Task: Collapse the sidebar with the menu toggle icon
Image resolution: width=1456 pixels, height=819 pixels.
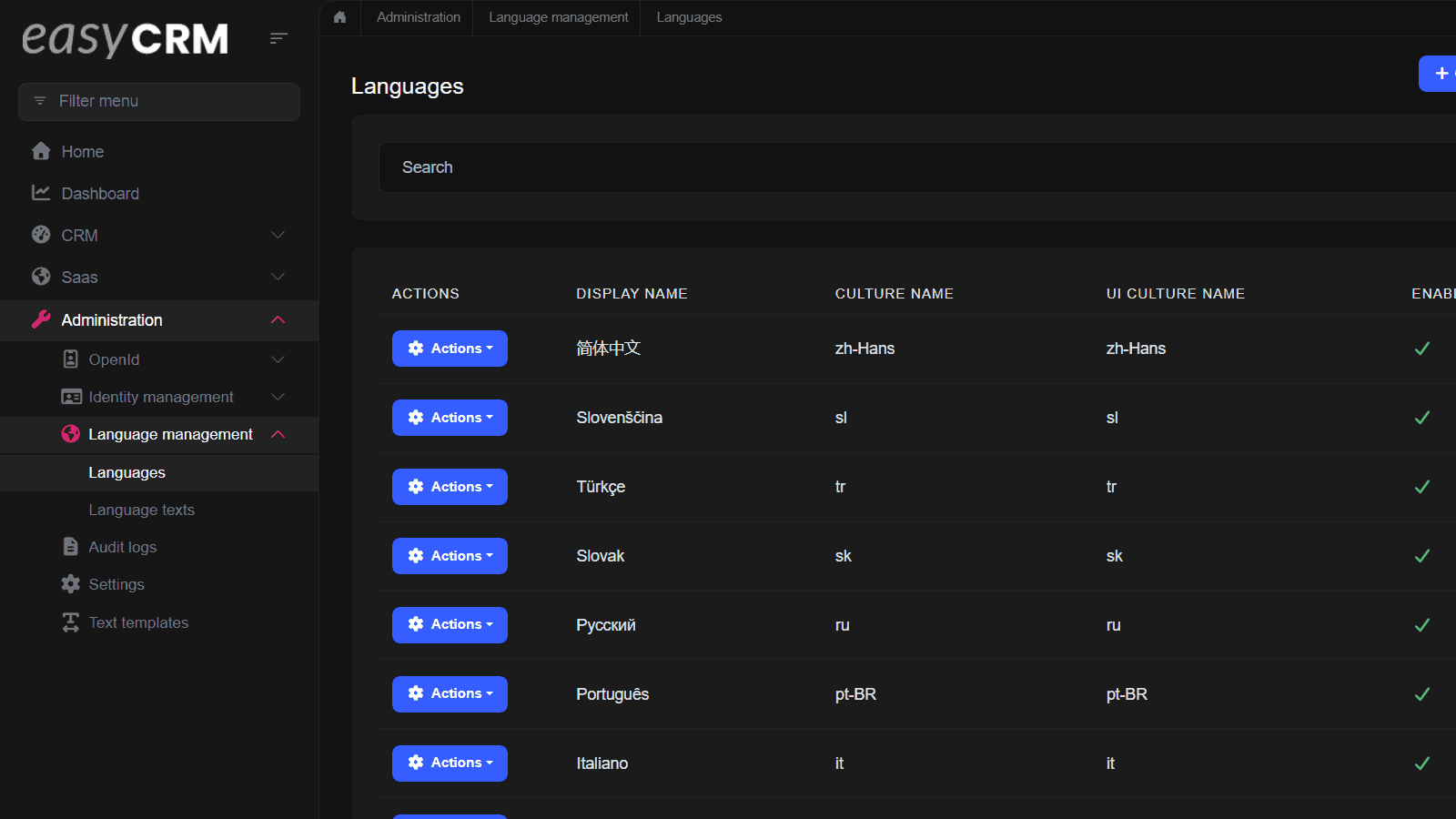Action: tap(278, 38)
